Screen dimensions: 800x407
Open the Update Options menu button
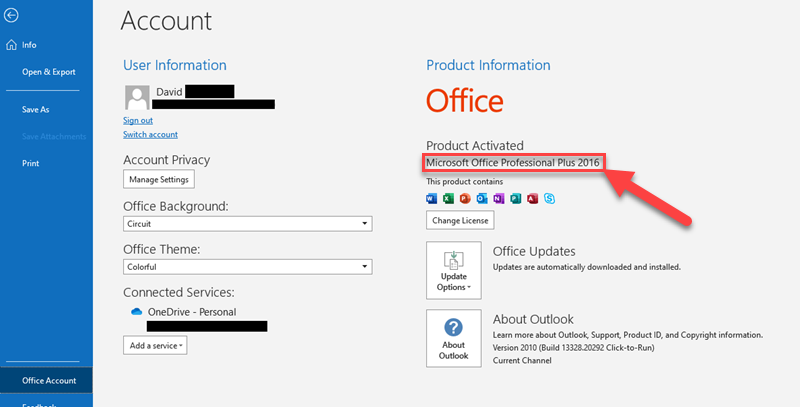click(x=454, y=270)
